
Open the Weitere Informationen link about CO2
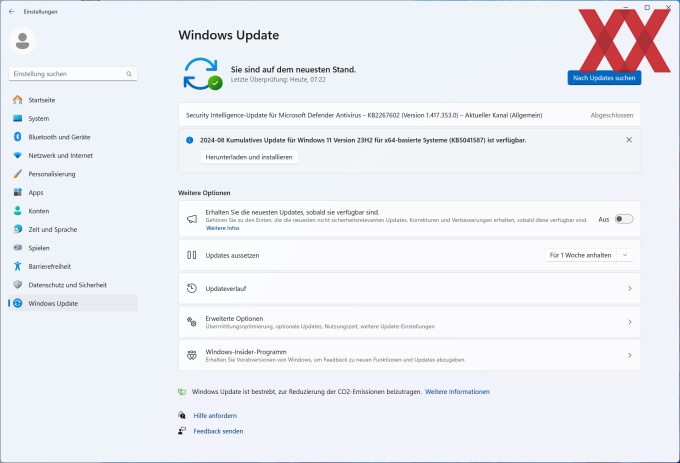pos(457,391)
